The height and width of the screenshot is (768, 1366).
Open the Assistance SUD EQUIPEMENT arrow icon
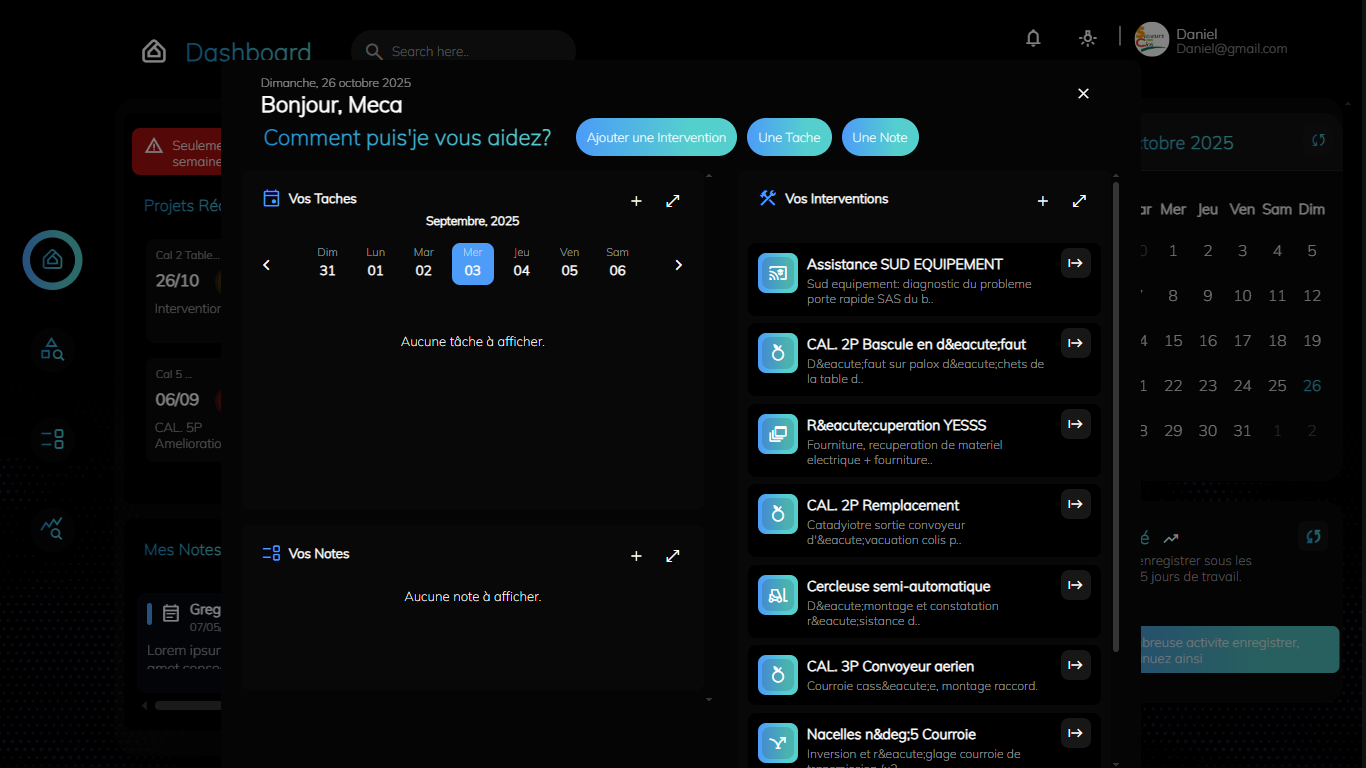tap(1075, 264)
